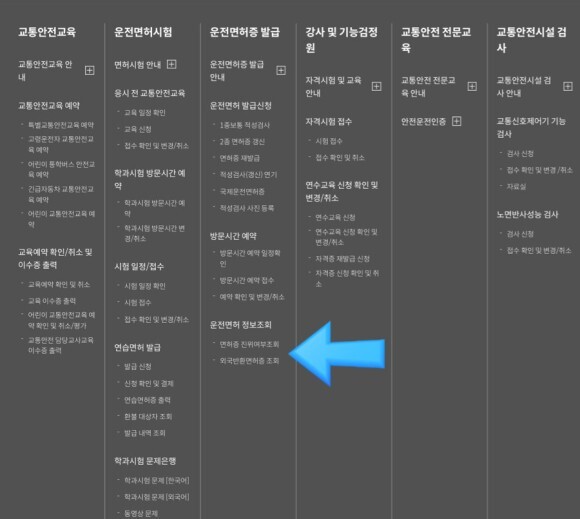The height and width of the screenshot is (519, 580).
Task: Open 검사 신청 under 노면반사성능 검사
Action: pos(520,234)
